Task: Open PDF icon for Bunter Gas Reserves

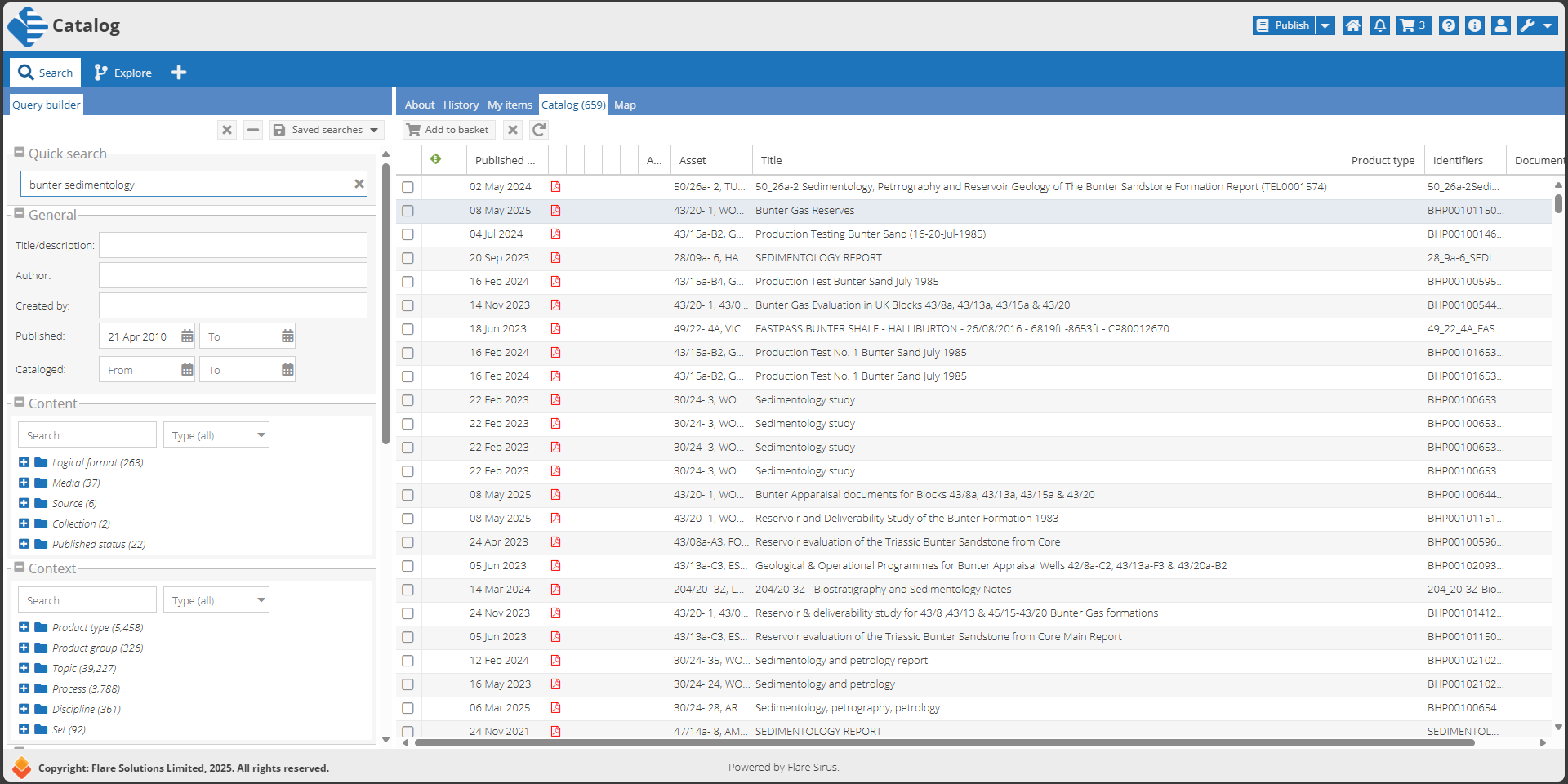Action: 555,211
